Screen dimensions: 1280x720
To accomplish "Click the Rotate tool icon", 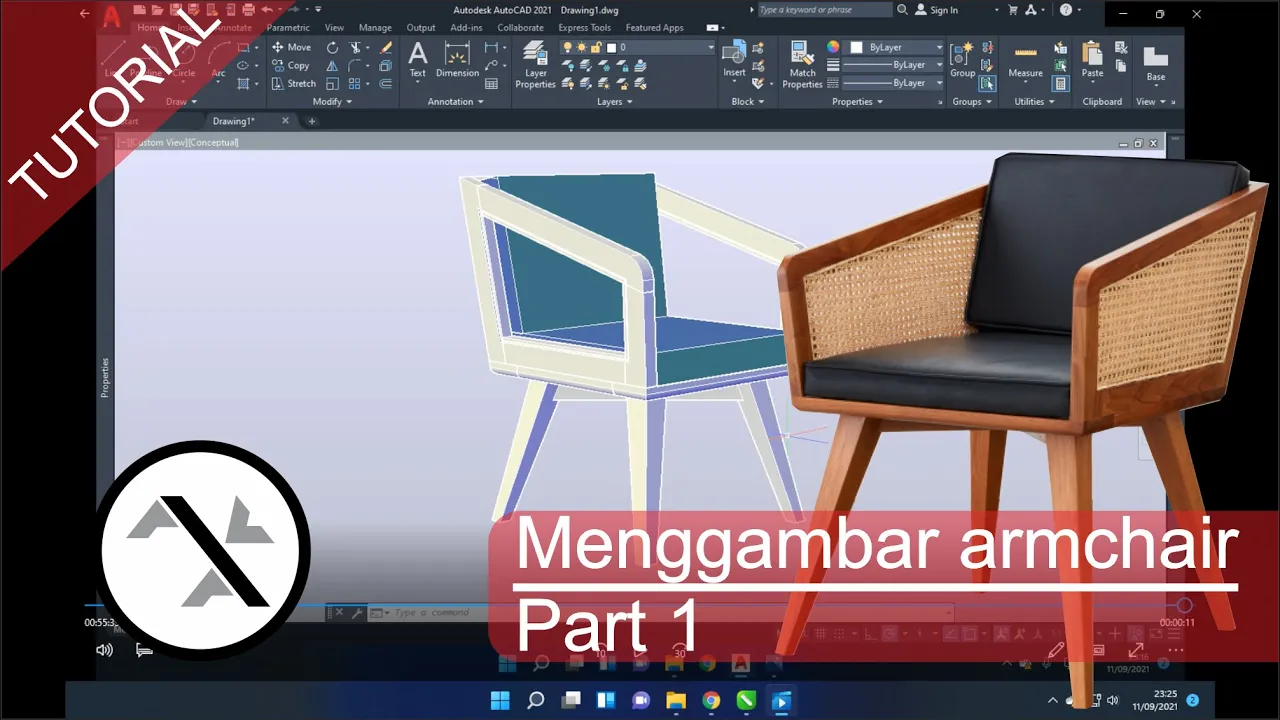I will [x=332, y=47].
